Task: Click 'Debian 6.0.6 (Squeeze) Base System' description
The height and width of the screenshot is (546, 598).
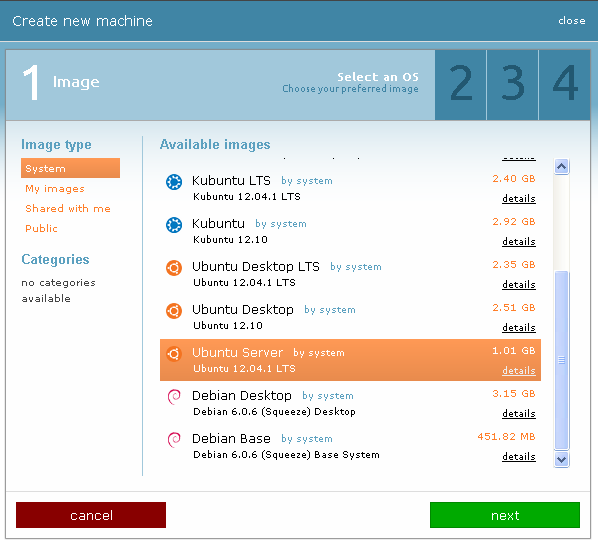Action: click(x=286, y=455)
